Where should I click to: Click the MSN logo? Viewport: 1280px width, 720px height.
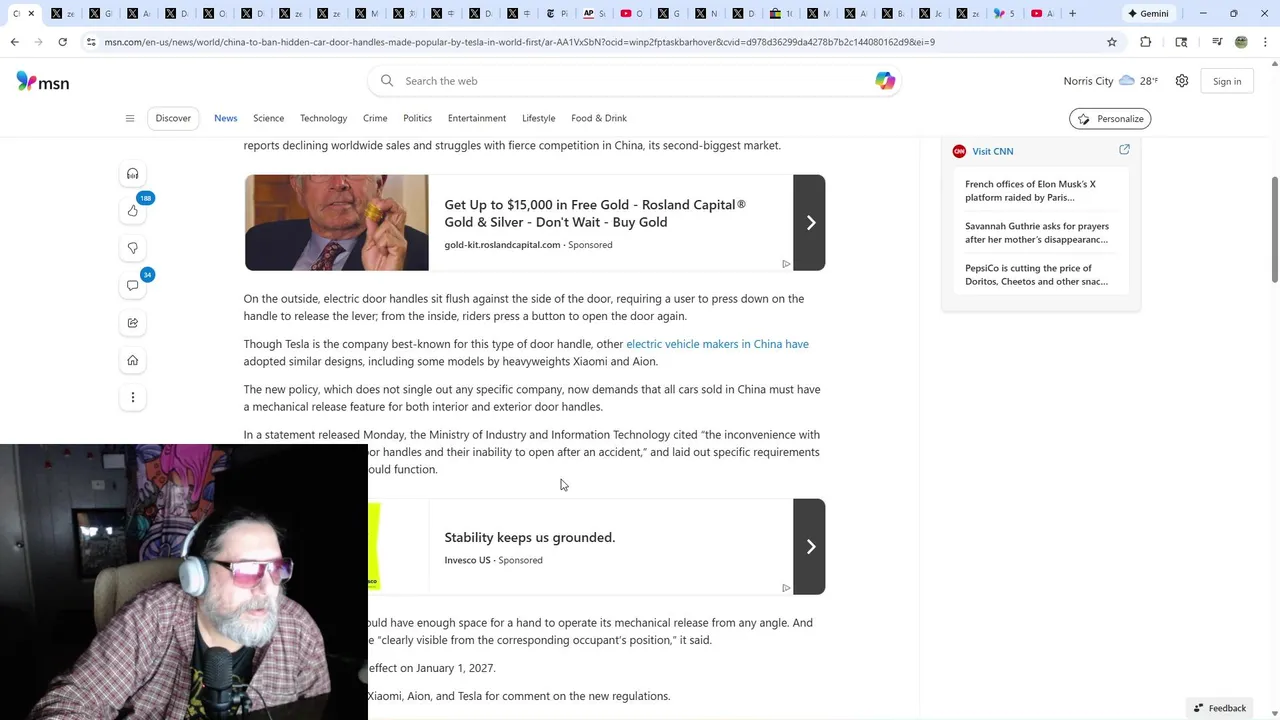click(x=43, y=82)
